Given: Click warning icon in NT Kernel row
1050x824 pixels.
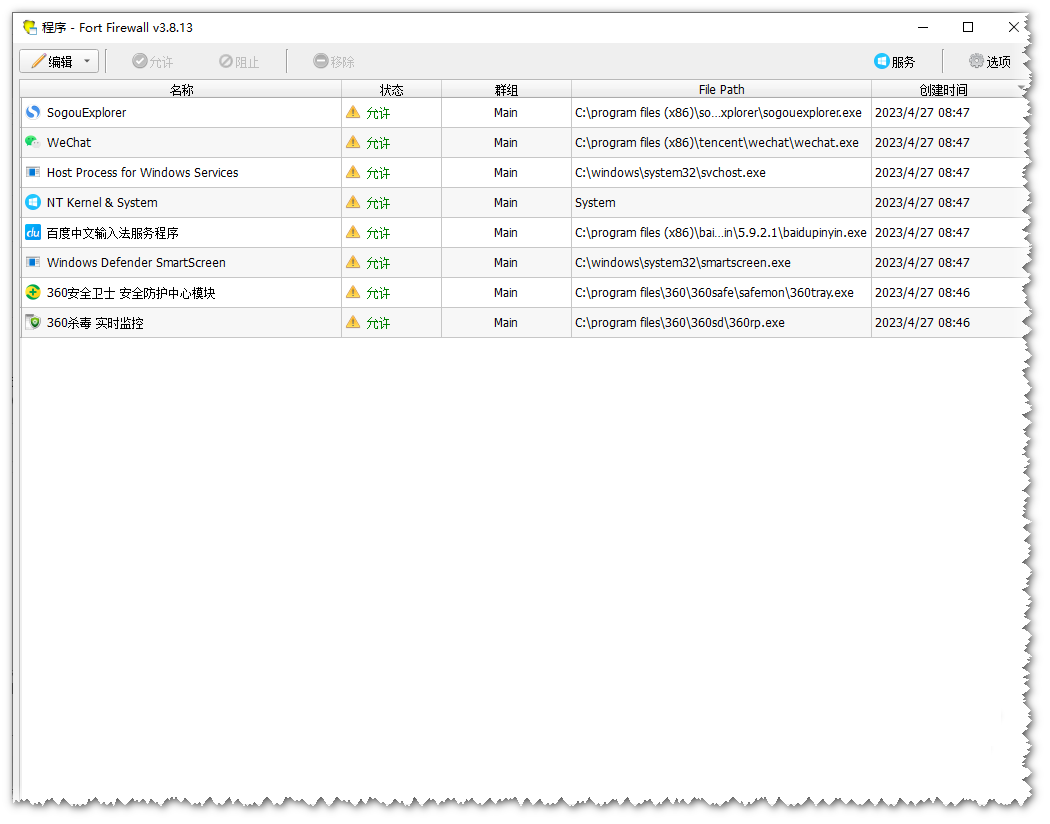Looking at the screenshot, I should tap(353, 202).
